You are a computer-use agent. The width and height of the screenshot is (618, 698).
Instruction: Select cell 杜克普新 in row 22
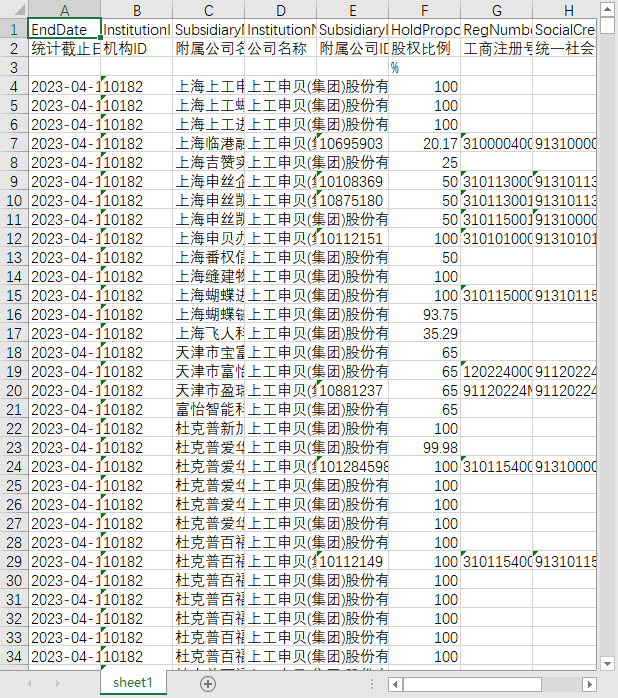(x=208, y=428)
